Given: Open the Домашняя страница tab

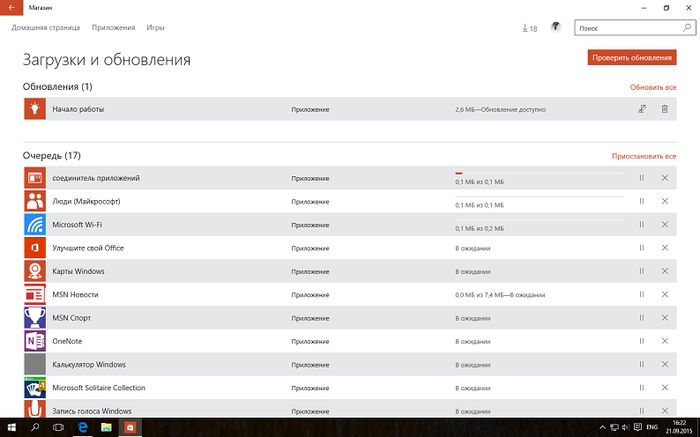Looking at the screenshot, I should click(47, 29).
